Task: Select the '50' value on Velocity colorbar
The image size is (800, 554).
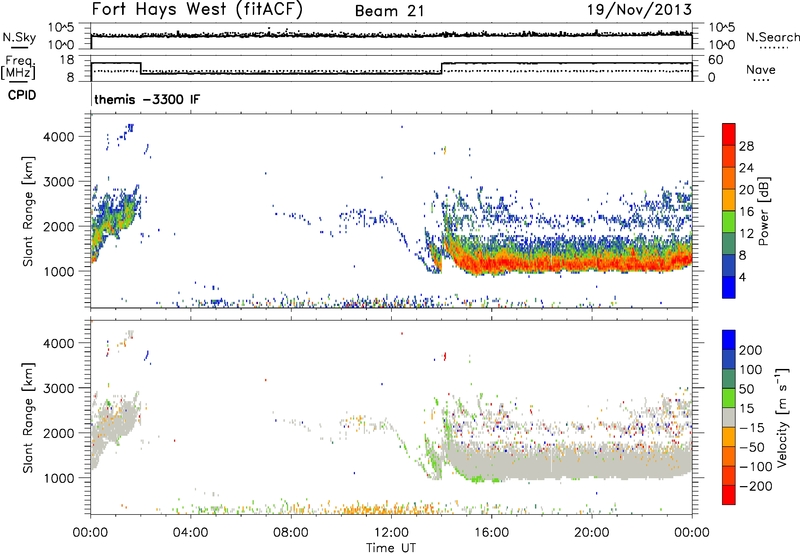Action: pos(747,389)
